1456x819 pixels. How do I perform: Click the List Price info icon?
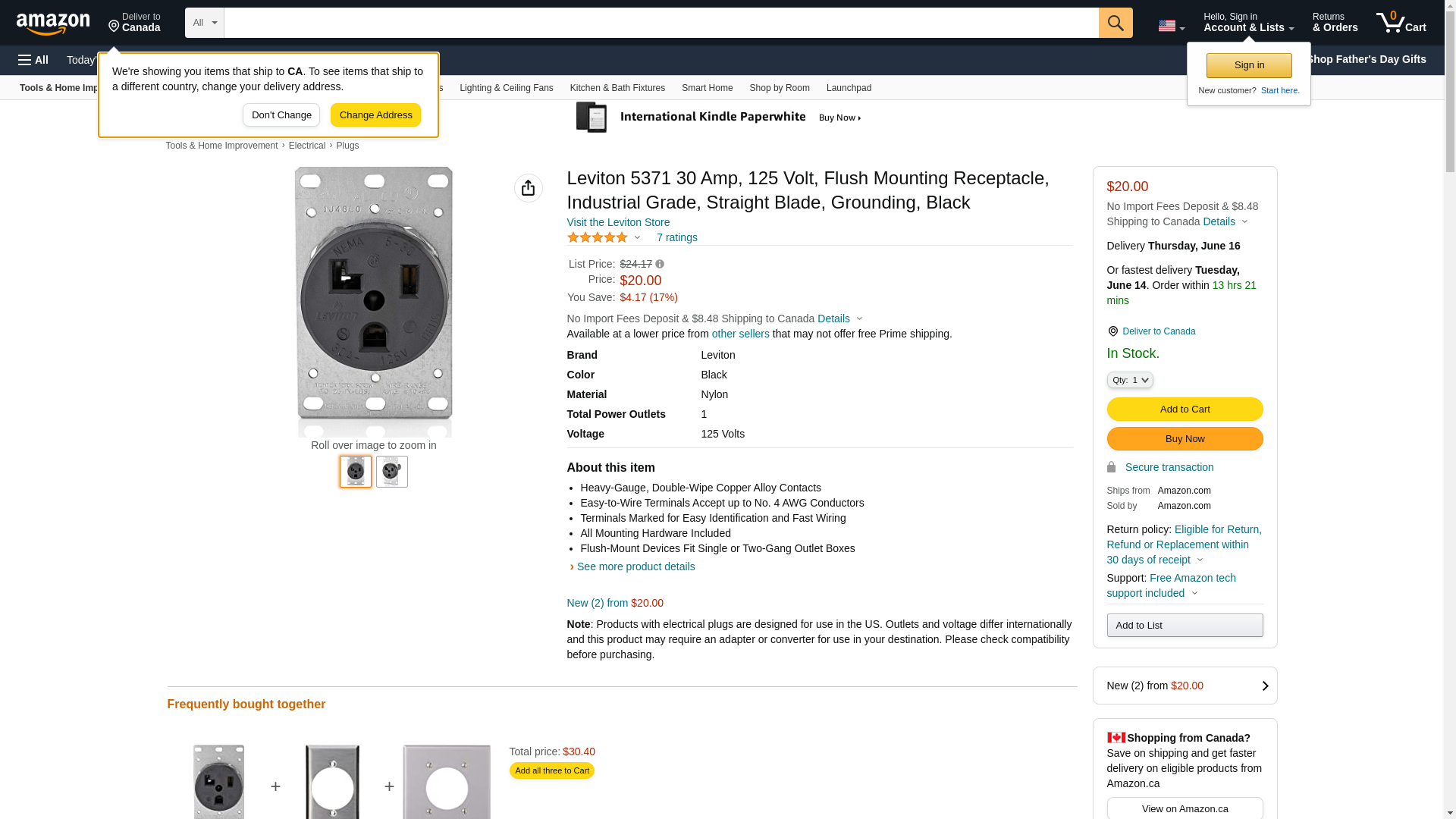(x=660, y=264)
